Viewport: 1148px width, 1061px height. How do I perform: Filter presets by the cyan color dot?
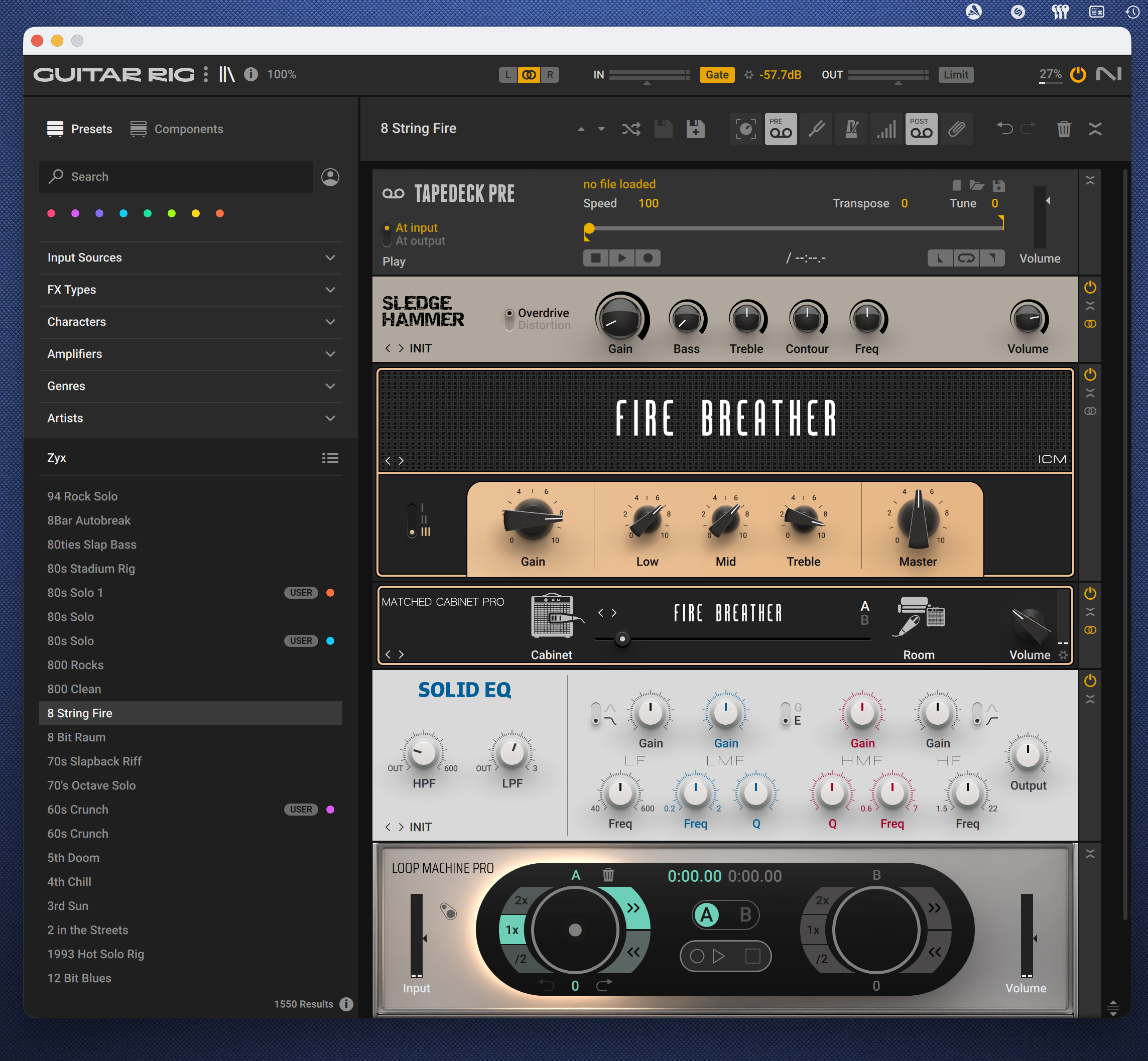click(123, 214)
